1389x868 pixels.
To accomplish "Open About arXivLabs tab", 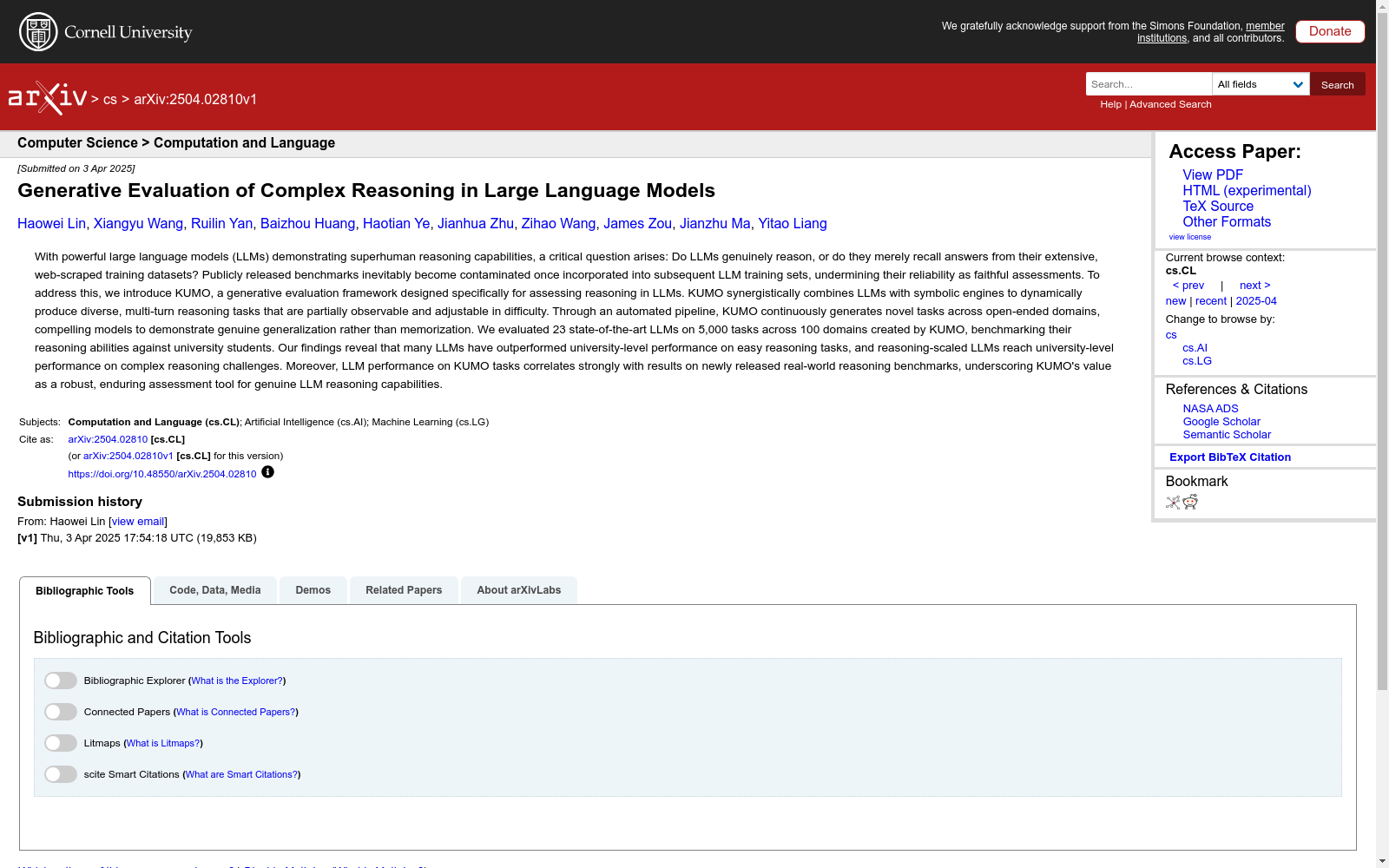I will pos(519,590).
